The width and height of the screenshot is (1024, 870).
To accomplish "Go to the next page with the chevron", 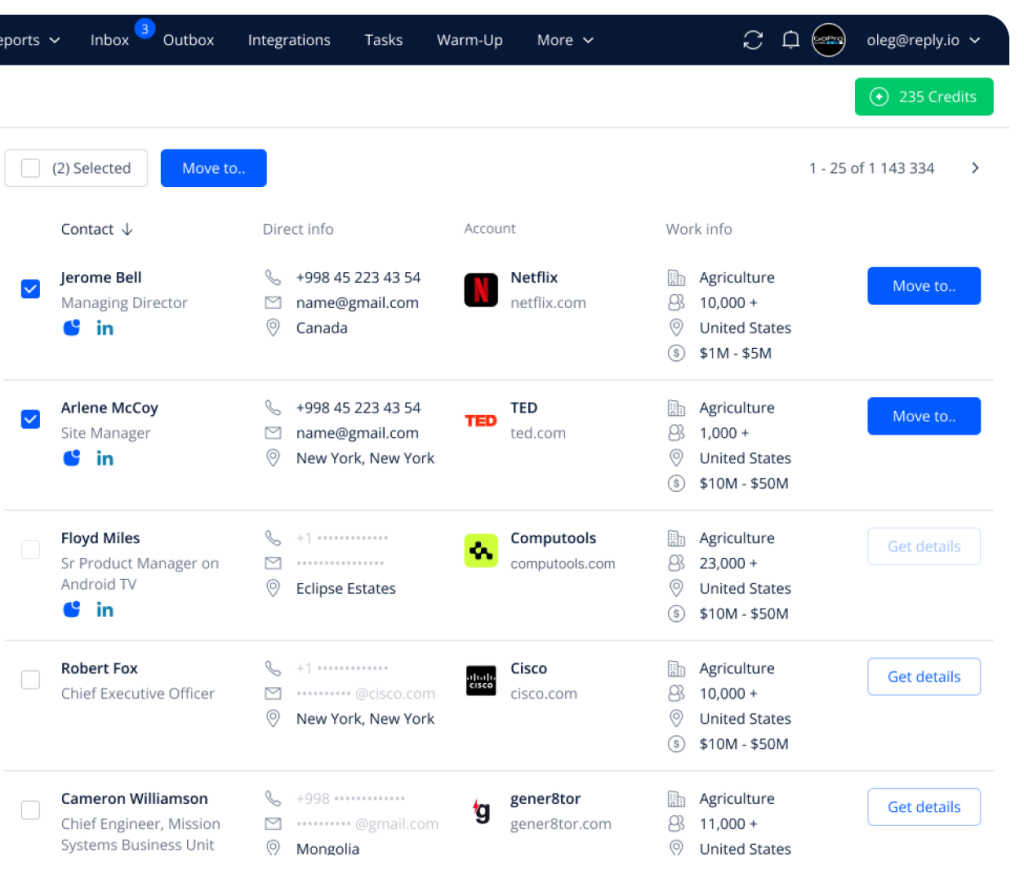I will (975, 169).
